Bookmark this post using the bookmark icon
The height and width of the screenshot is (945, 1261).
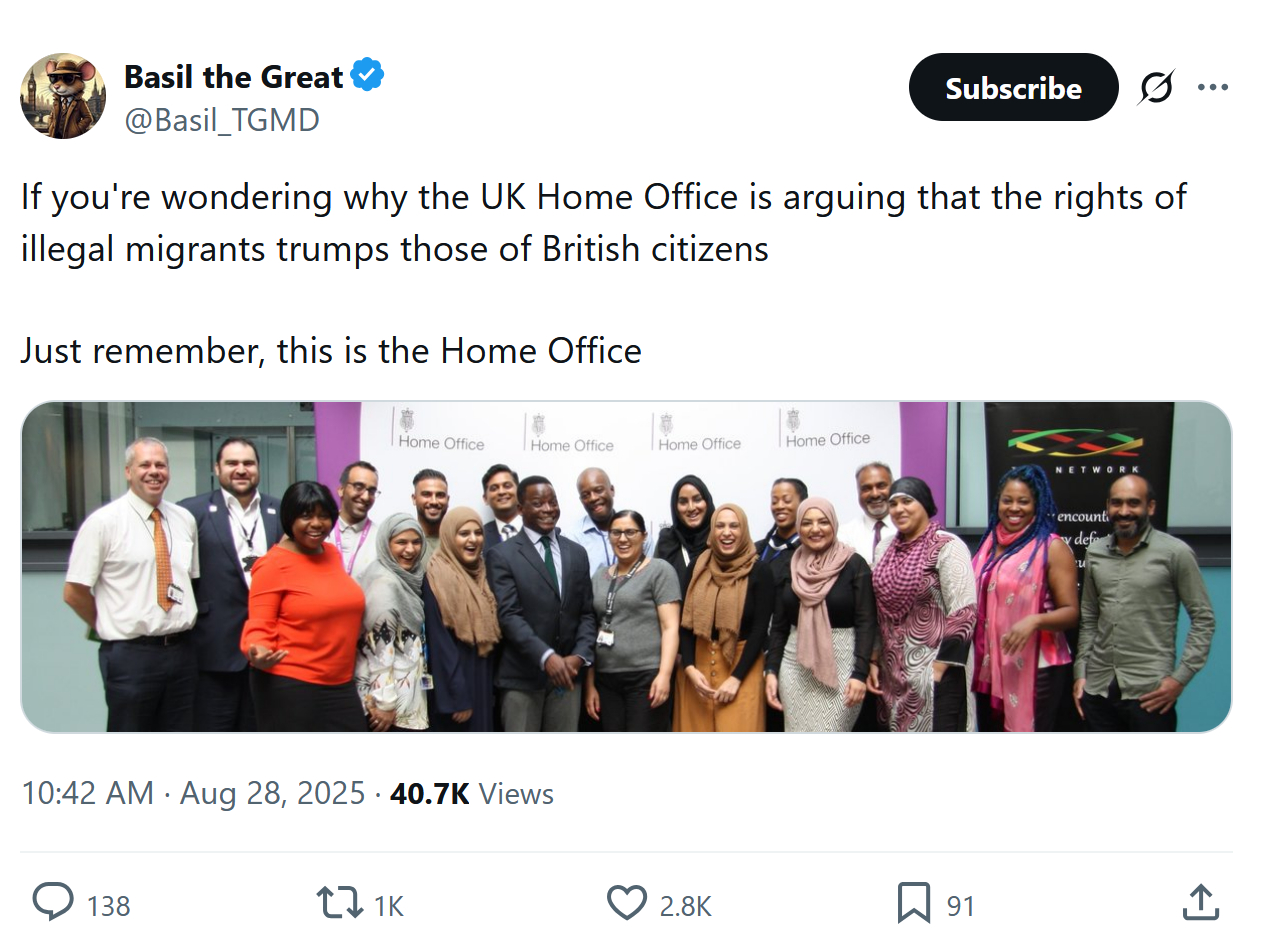pos(913,903)
